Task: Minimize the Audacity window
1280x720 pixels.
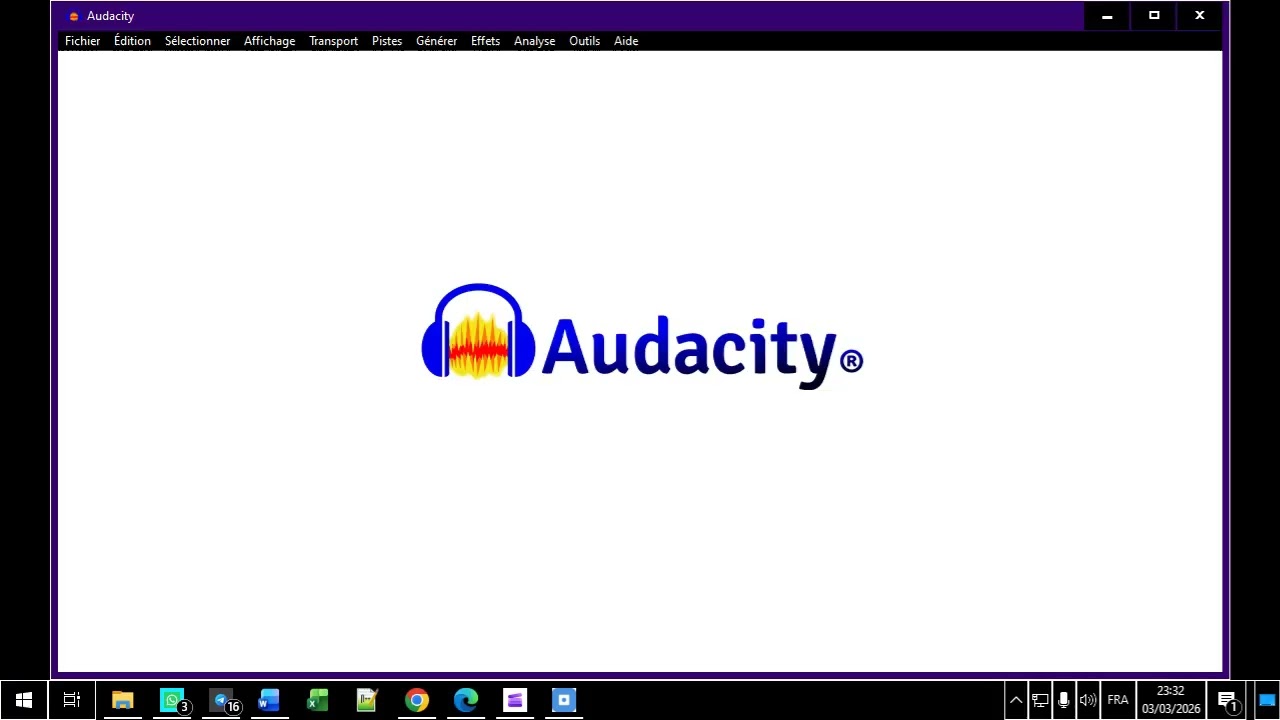Action: (1107, 16)
